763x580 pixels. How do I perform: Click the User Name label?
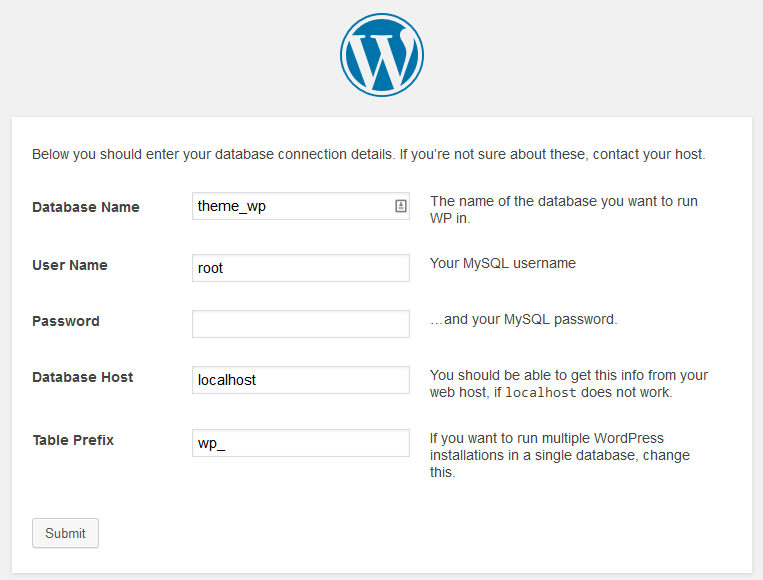coord(70,265)
